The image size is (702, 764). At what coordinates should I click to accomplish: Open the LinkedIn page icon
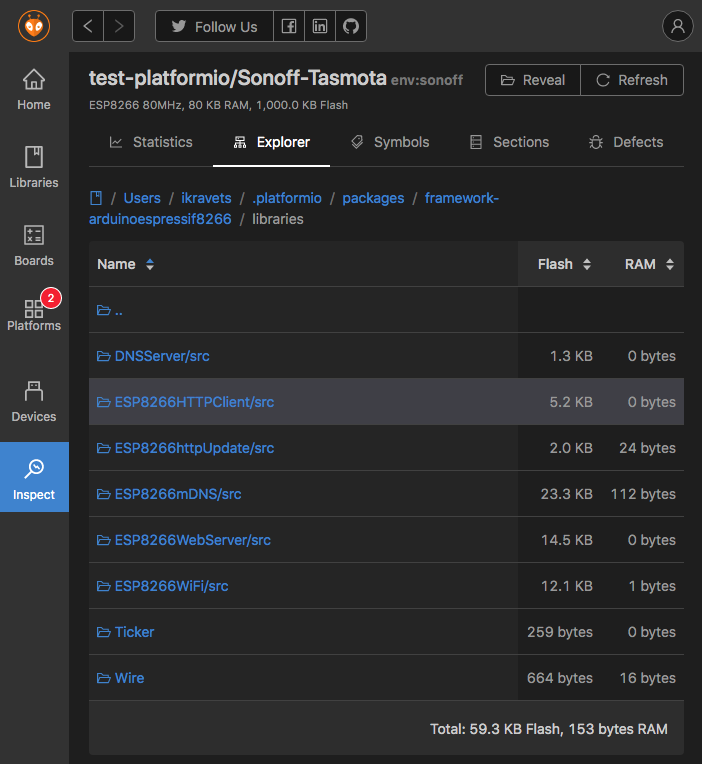(320, 26)
